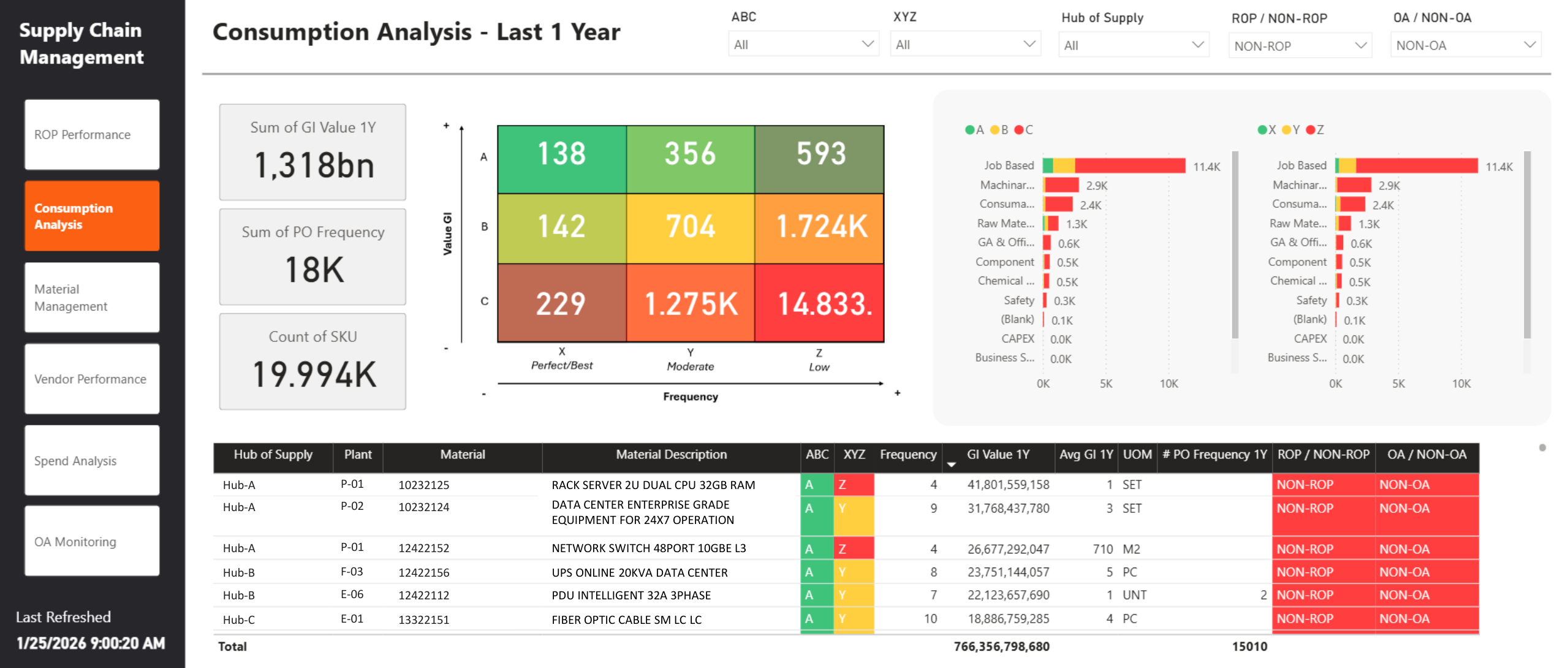Viewport: 1568px width, 668px height.
Task: Click the yellow B legend marker
Action: tap(995, 130)
